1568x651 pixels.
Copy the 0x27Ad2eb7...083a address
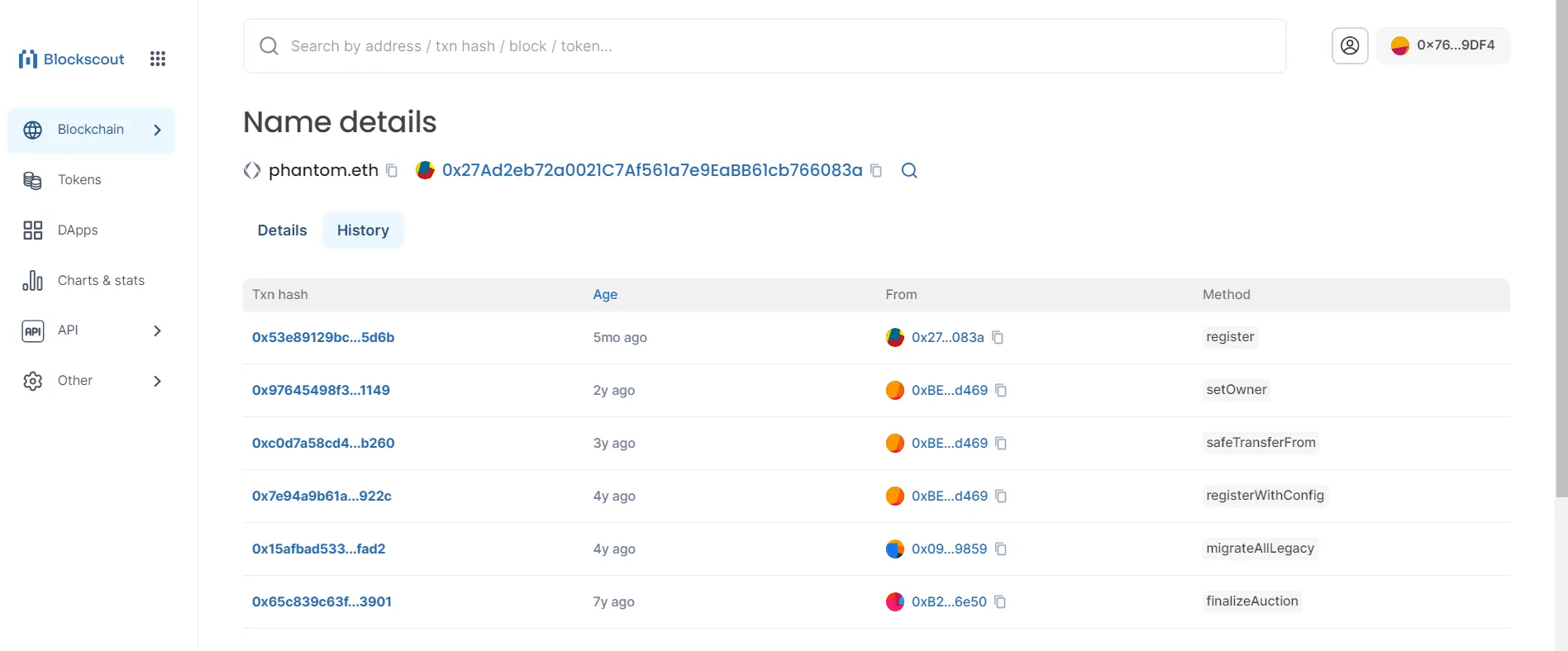tap(876, 170)
